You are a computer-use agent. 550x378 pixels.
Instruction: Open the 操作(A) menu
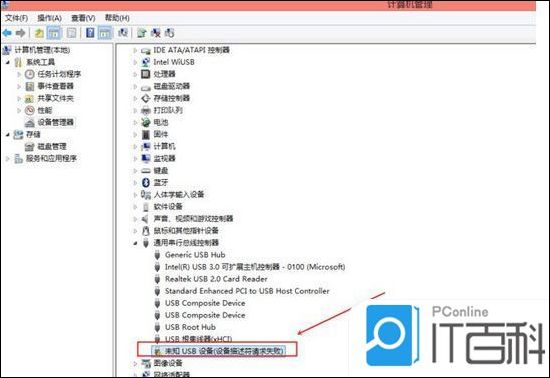click(x=49, y=18)
